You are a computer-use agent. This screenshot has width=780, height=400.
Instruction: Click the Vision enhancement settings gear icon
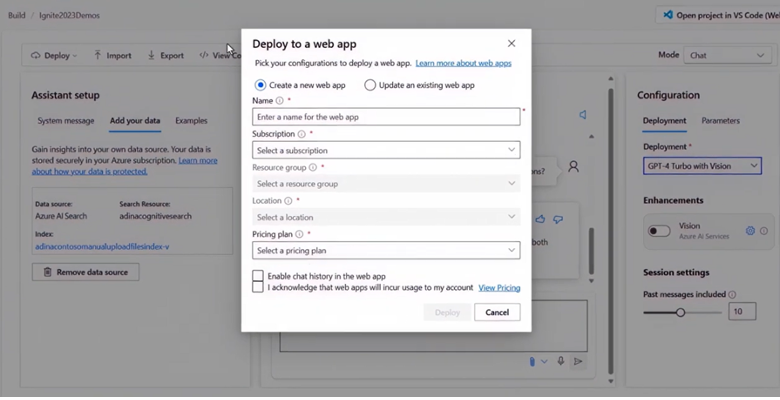(x=750, y=230)
